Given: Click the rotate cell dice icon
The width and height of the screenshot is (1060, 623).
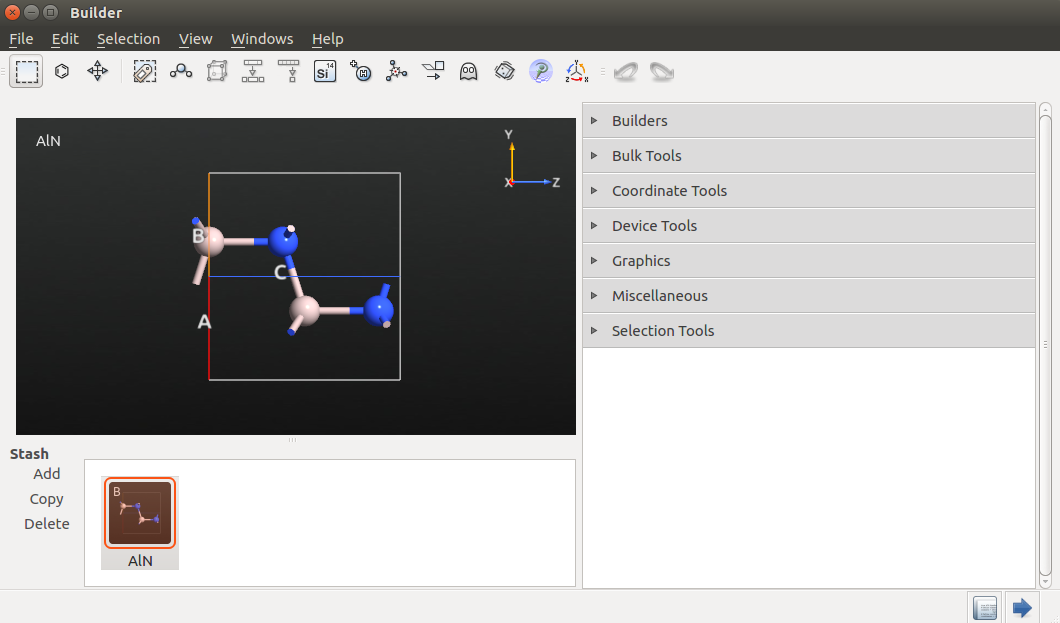Looking at the screenshot, I should point(504,71).
